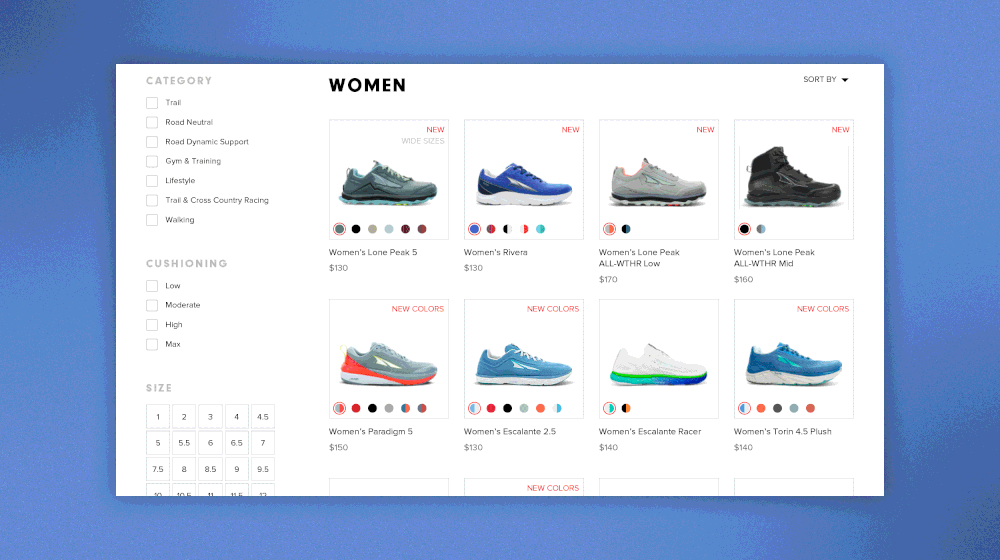The height and width of the screenshot is (560, 1000).
Task: Open Women's Paradigm 5 title link
Action: pyautogui.click(x=371, y=432)
